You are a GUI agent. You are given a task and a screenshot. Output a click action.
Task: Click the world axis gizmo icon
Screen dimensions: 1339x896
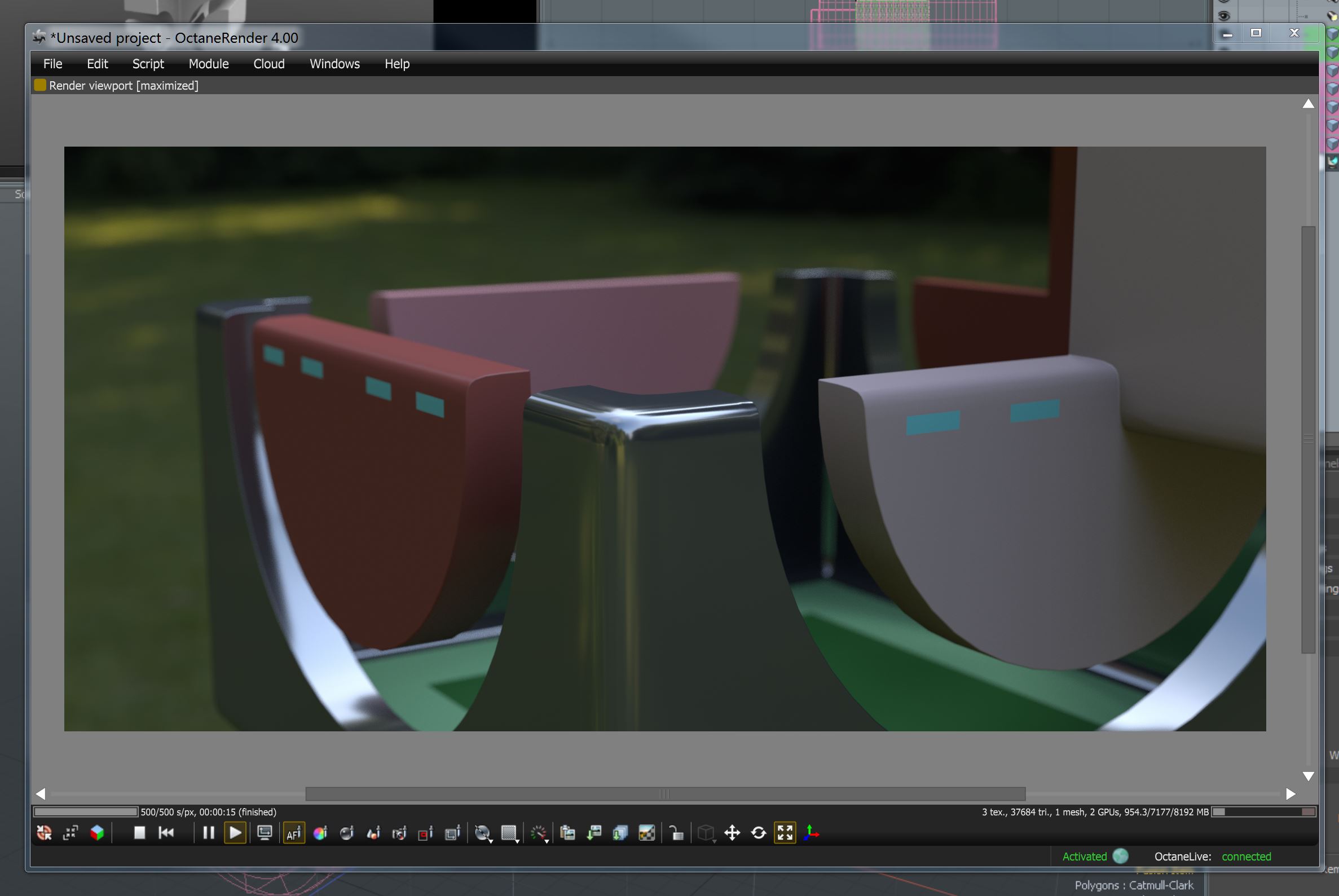tap(812, 833)
